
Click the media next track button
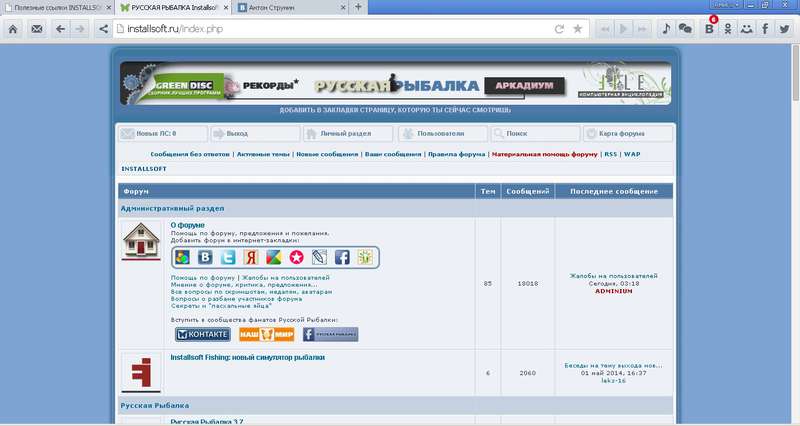coord(642,29)
